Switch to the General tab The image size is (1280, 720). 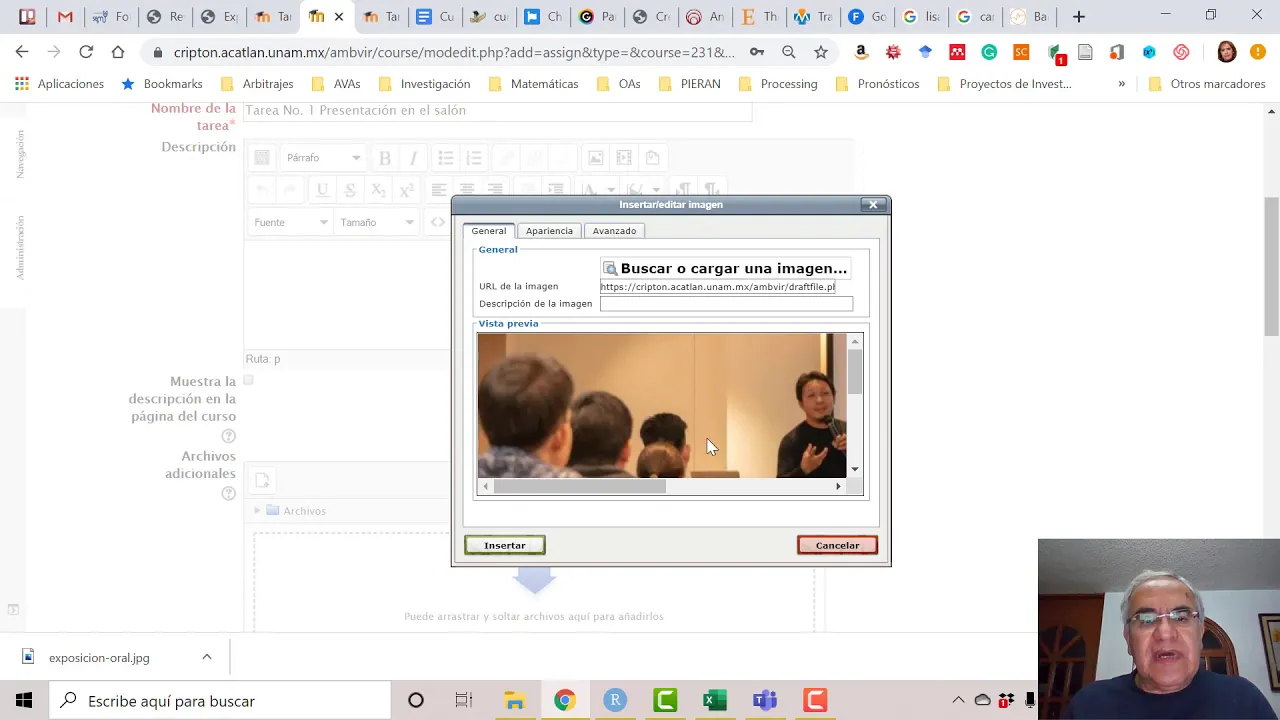click(x=489, y=231)
